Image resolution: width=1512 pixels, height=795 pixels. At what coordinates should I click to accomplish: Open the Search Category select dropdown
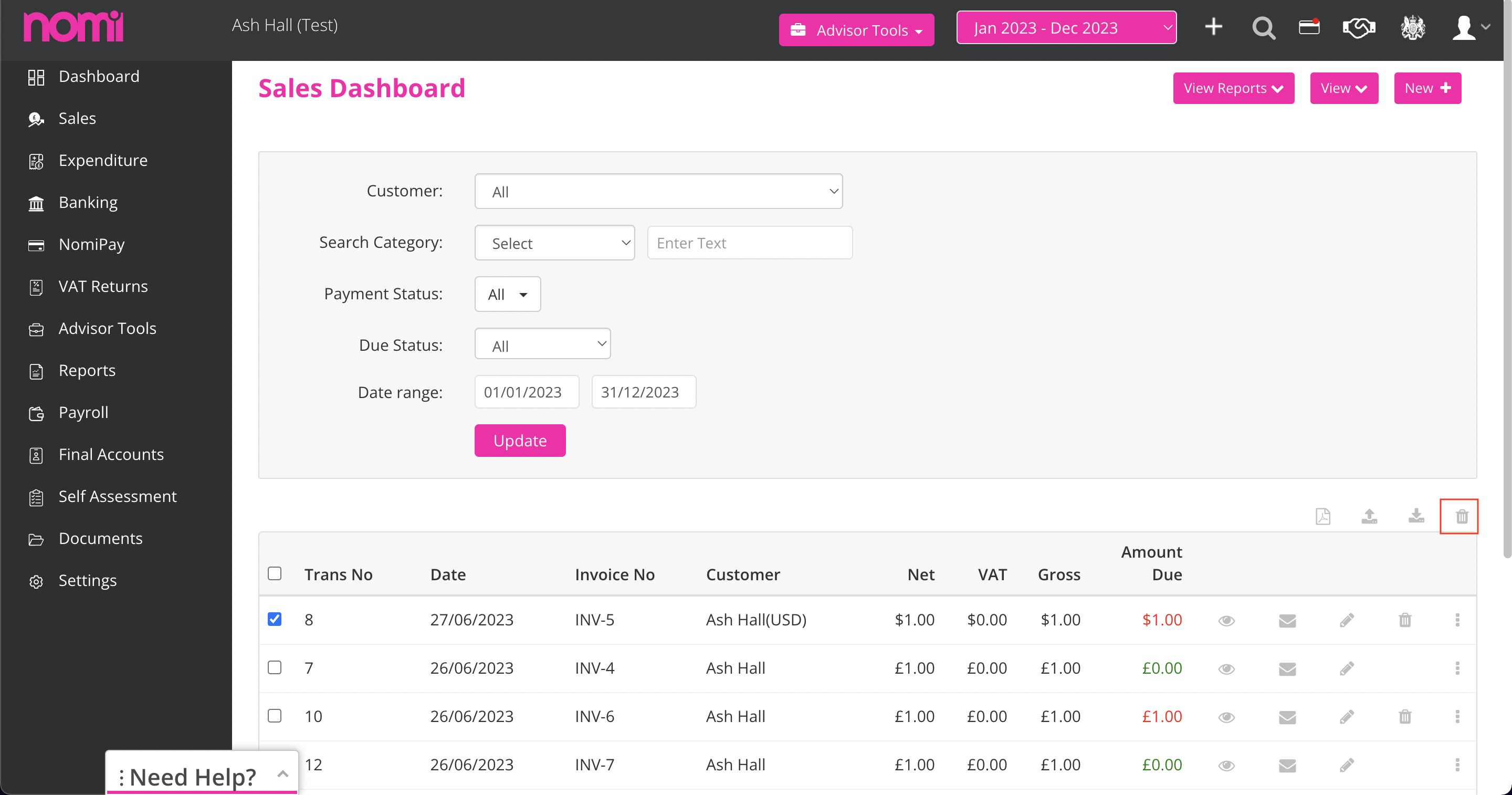(555, 243)
